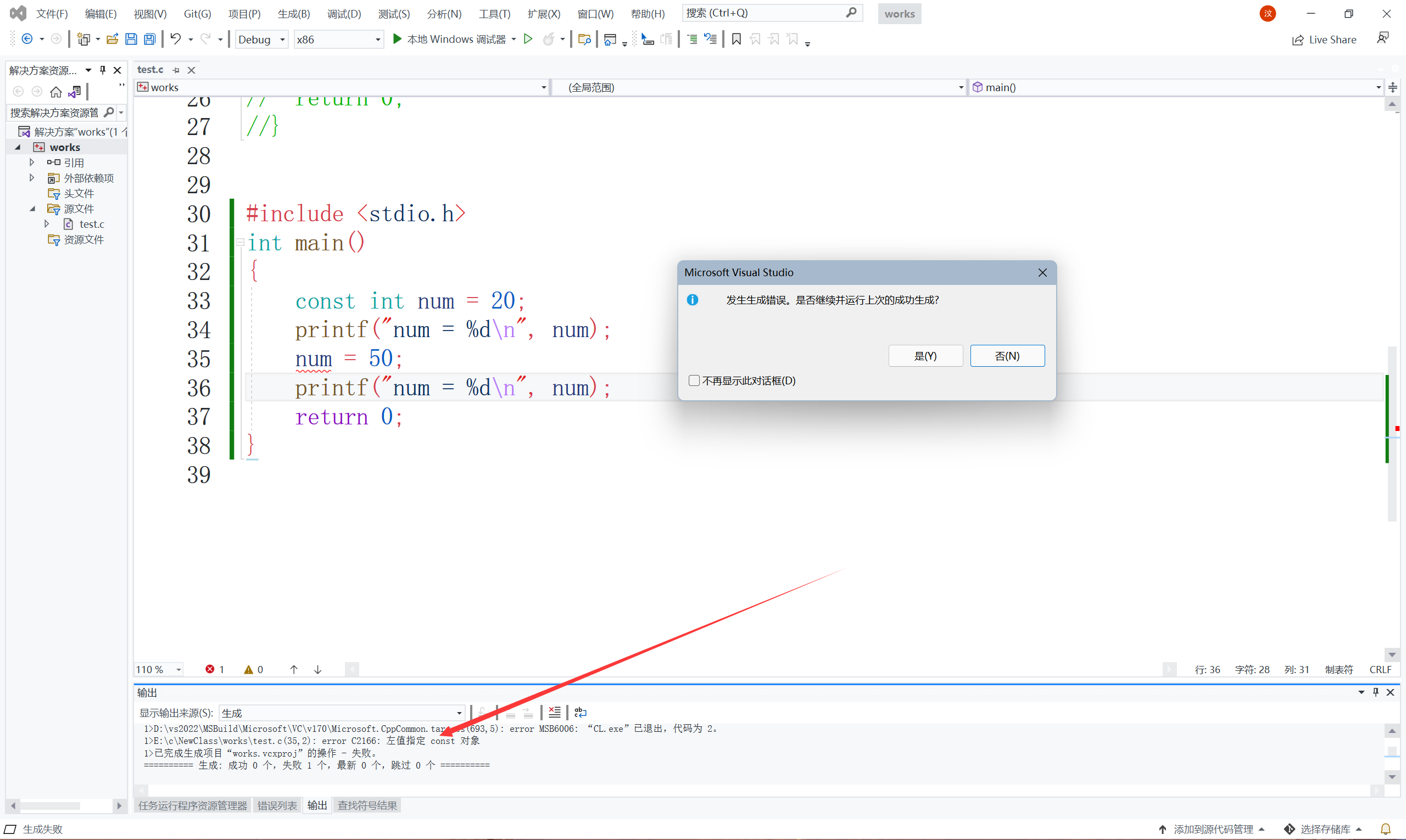This screenshot has height=840, width=1406.
Task: Click the Undo arrow icon
Action: [176, 39]
